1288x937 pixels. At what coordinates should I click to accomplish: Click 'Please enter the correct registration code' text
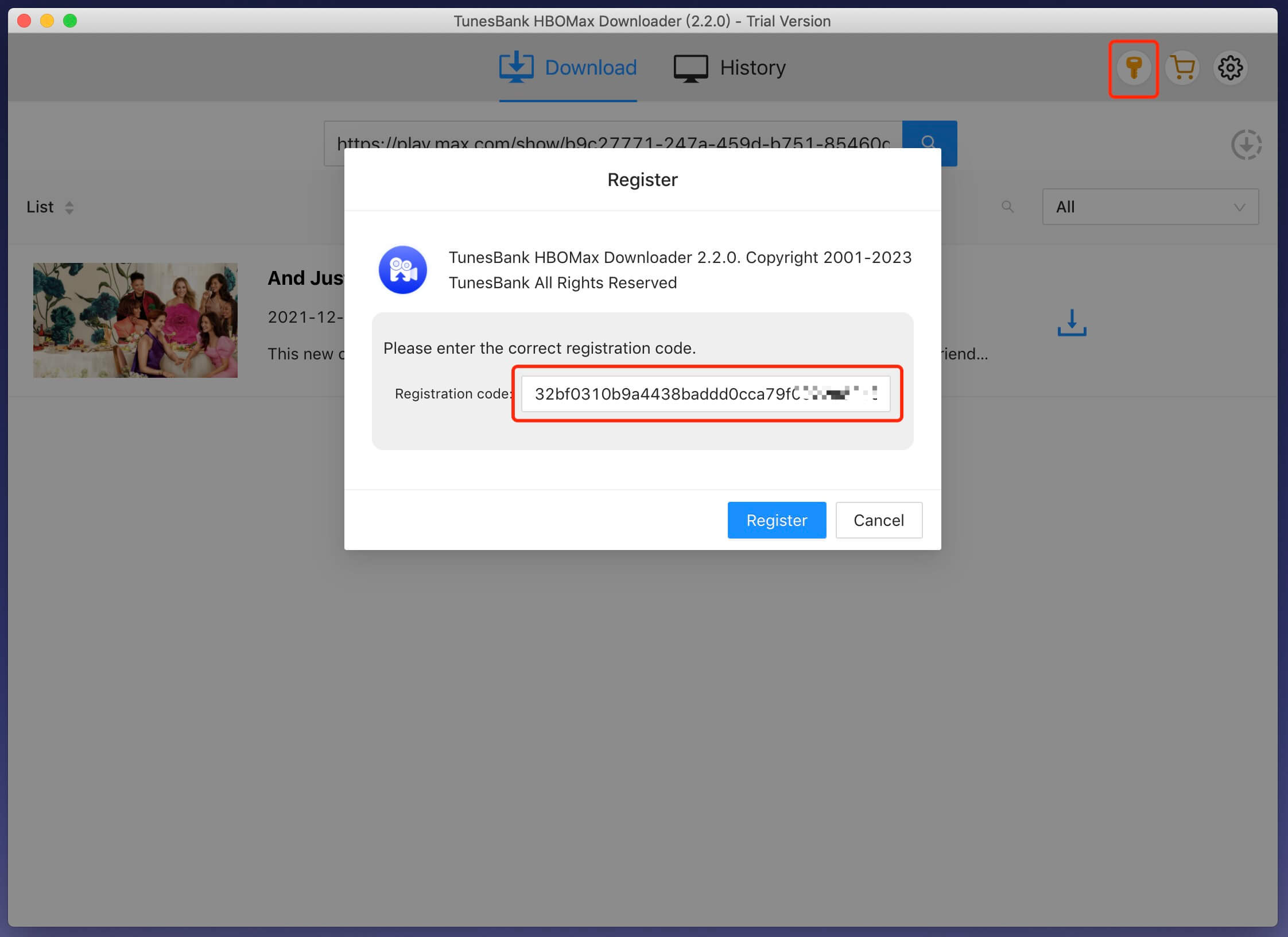(x=540, y=348)
